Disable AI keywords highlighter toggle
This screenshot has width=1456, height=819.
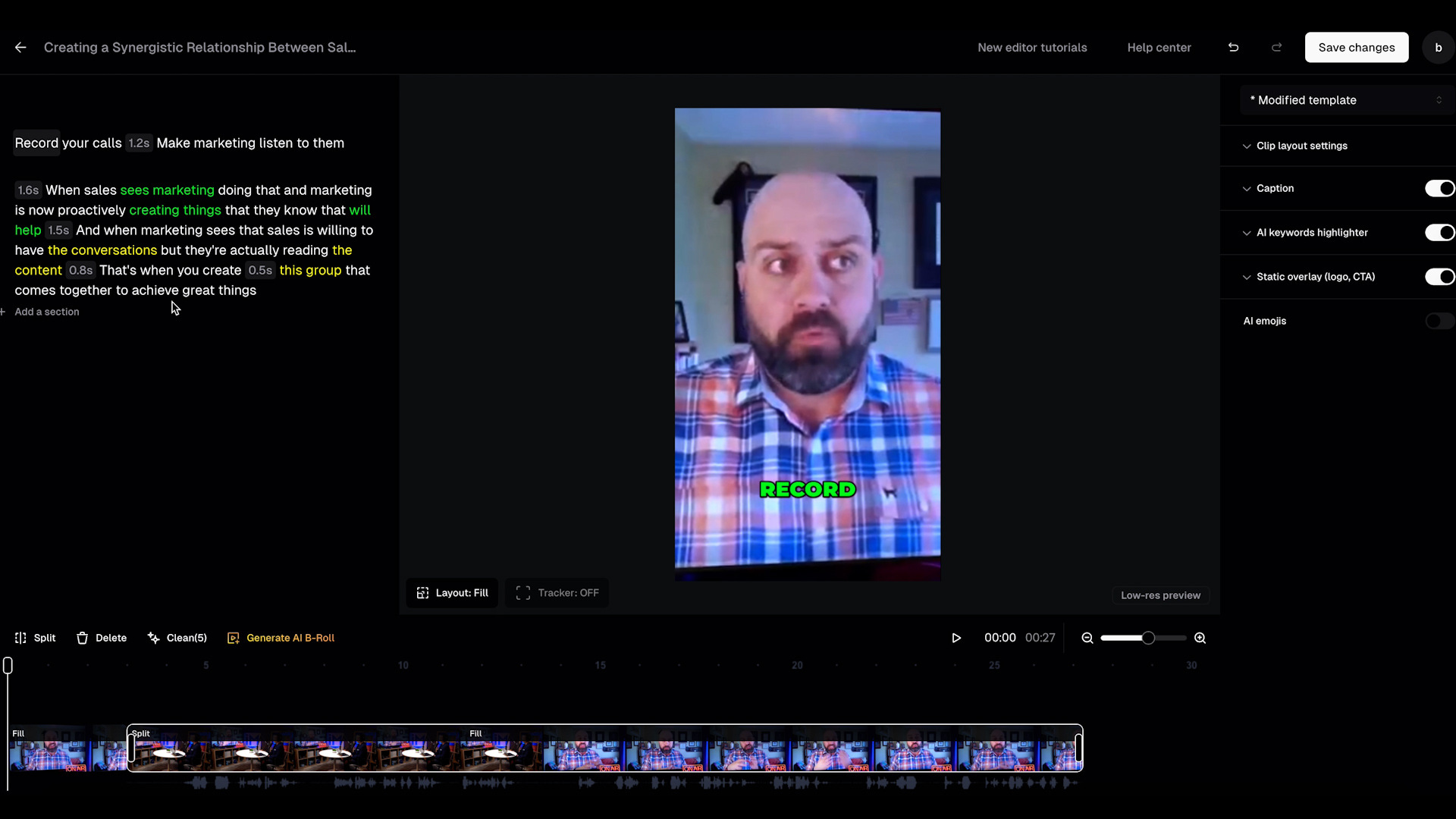click(1439, 232)
